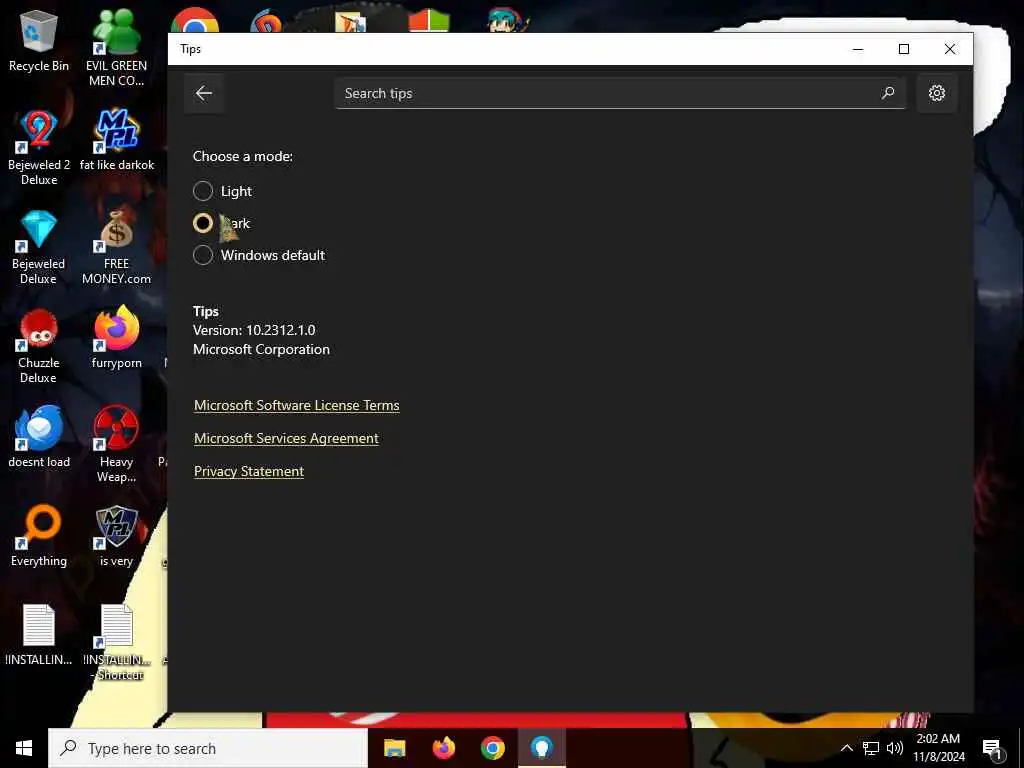Open Microsoft Services Agreement link
The width and height of the screenshot is (1024, 768).
click(x=286, y=439)
